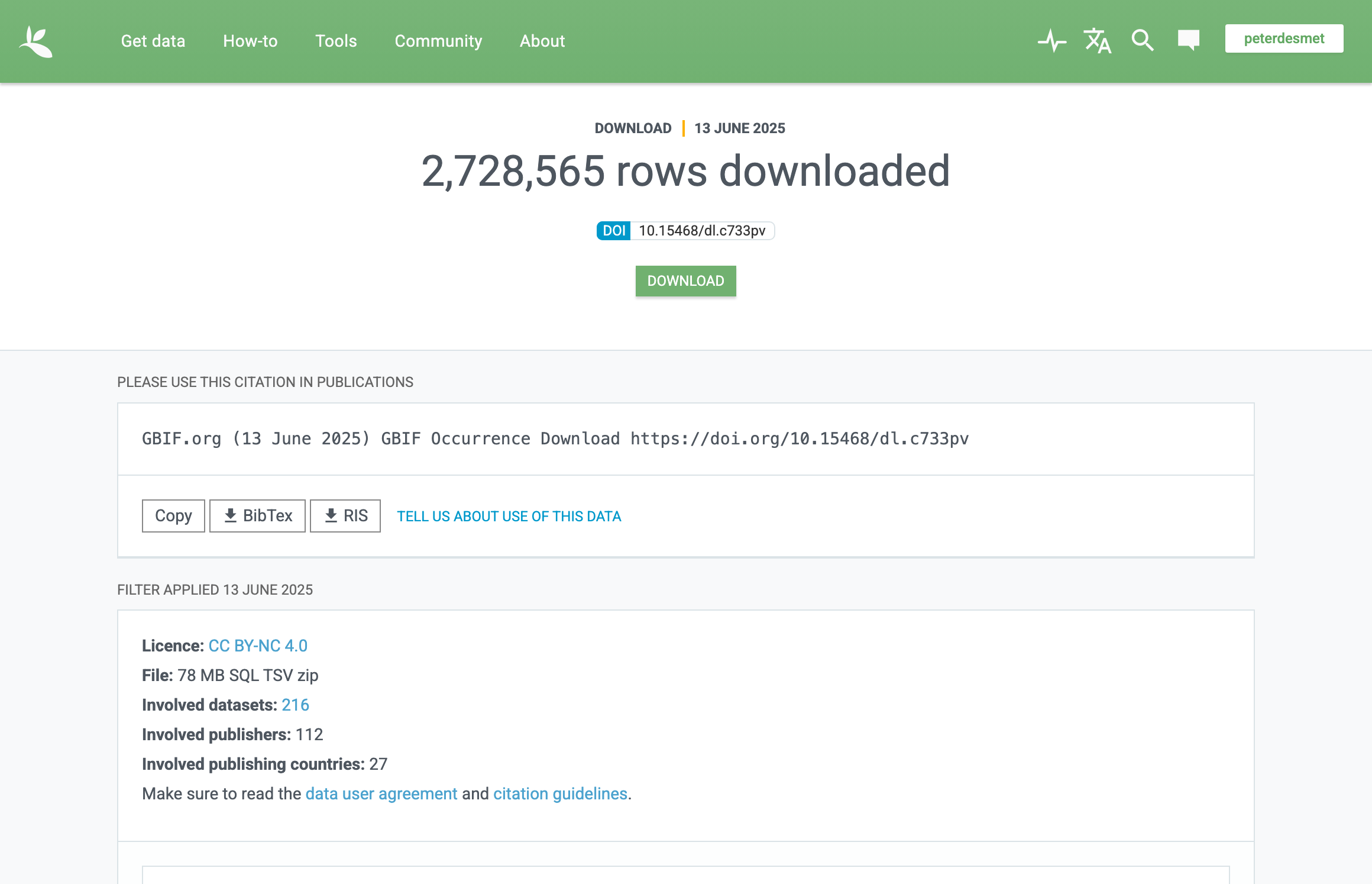Click the 'Involved publishing countries: 27' line
1372x884 pixels.
tap(265, 764)
